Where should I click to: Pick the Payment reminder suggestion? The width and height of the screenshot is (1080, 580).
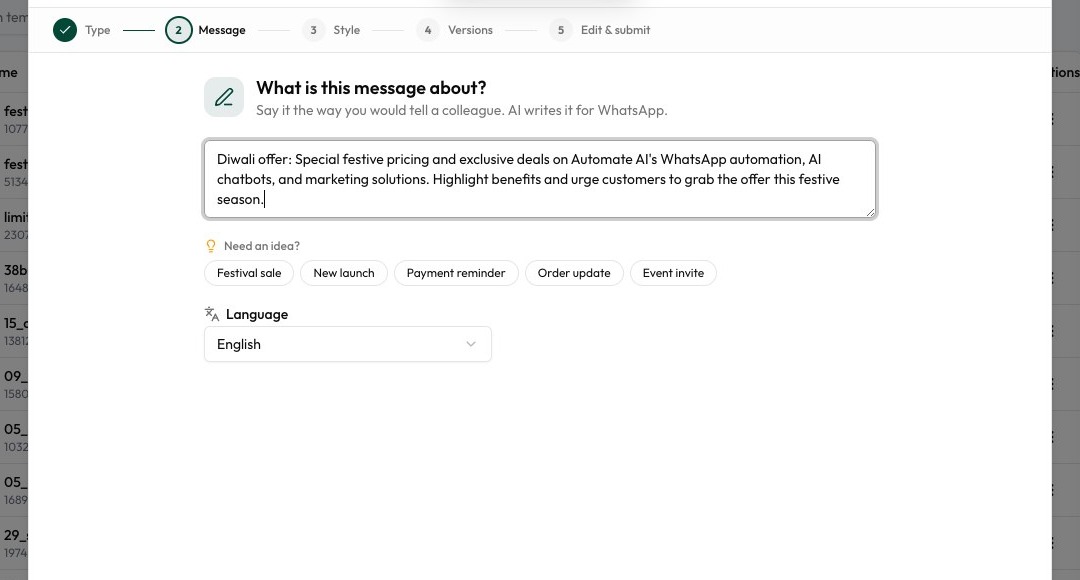(456, 273)
